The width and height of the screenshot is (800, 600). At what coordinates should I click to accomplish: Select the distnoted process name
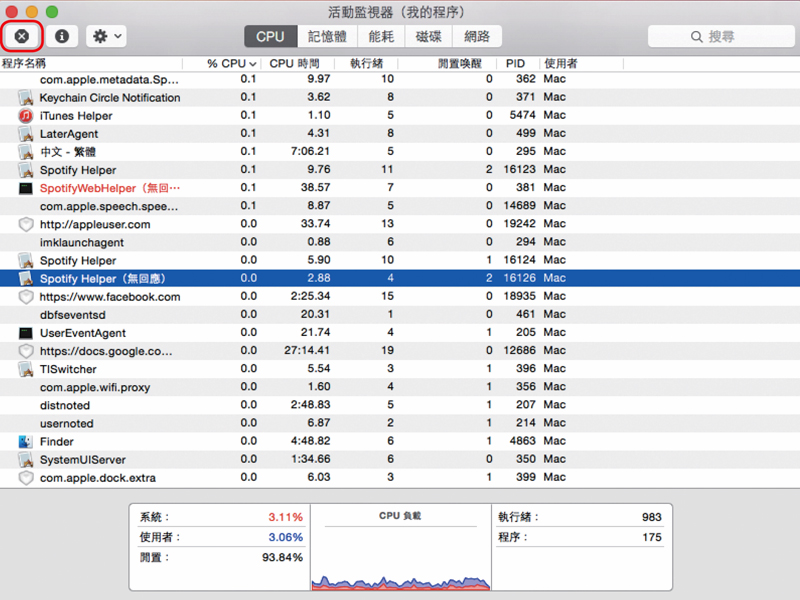coord(65,406)
